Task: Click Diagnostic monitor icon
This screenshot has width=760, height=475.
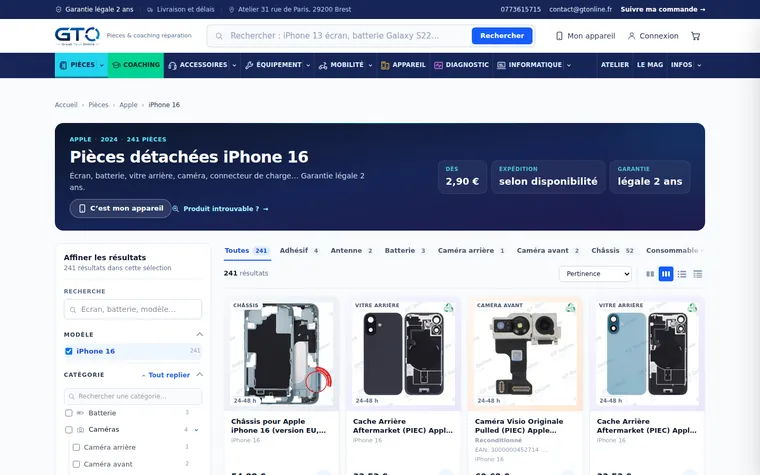Action: [438, 65]
